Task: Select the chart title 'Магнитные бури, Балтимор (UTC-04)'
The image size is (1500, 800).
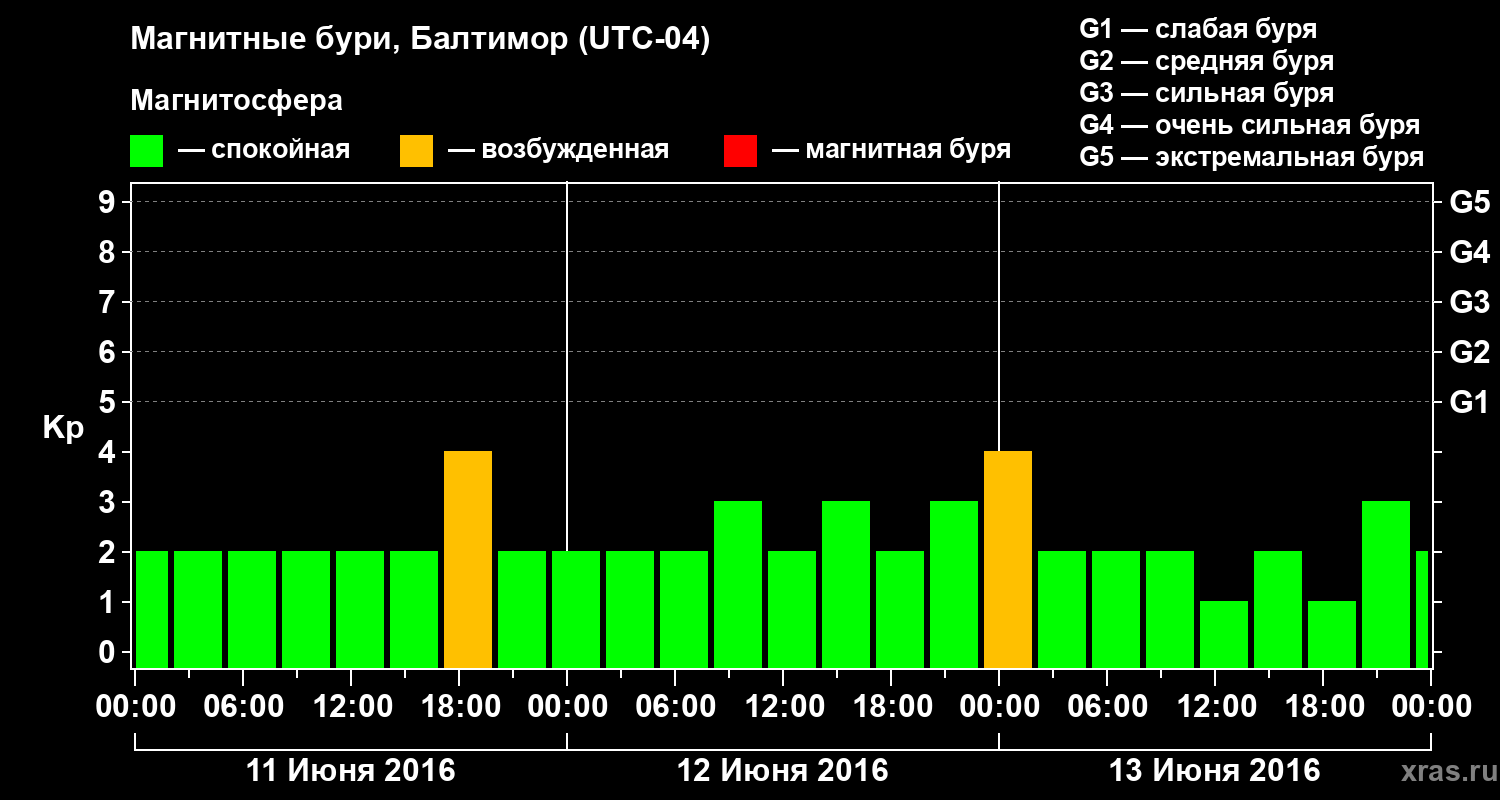Action: click(420, 41)
